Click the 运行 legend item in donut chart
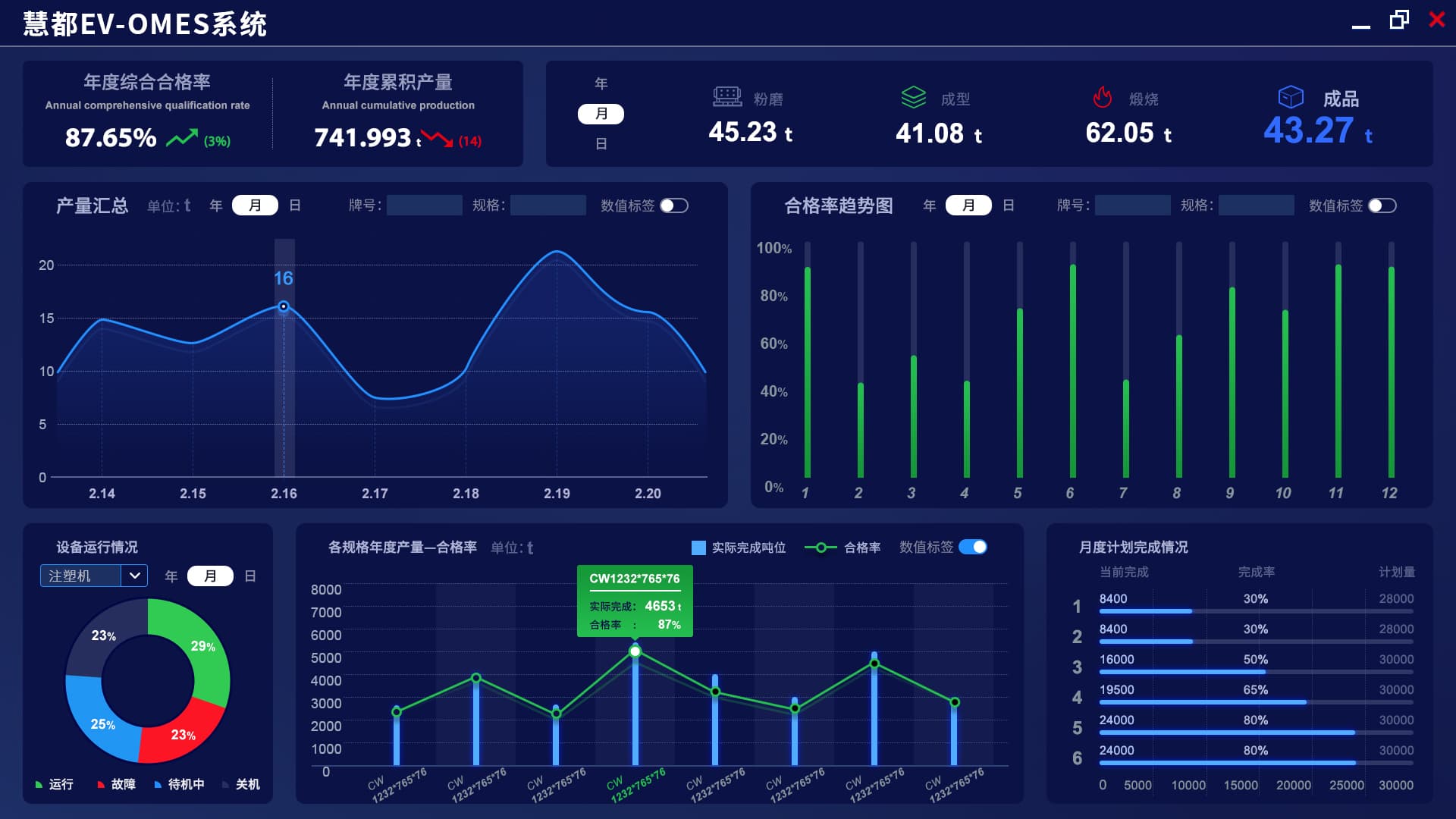The width and height of the screenshot is (1456, 819). (55, 784)
